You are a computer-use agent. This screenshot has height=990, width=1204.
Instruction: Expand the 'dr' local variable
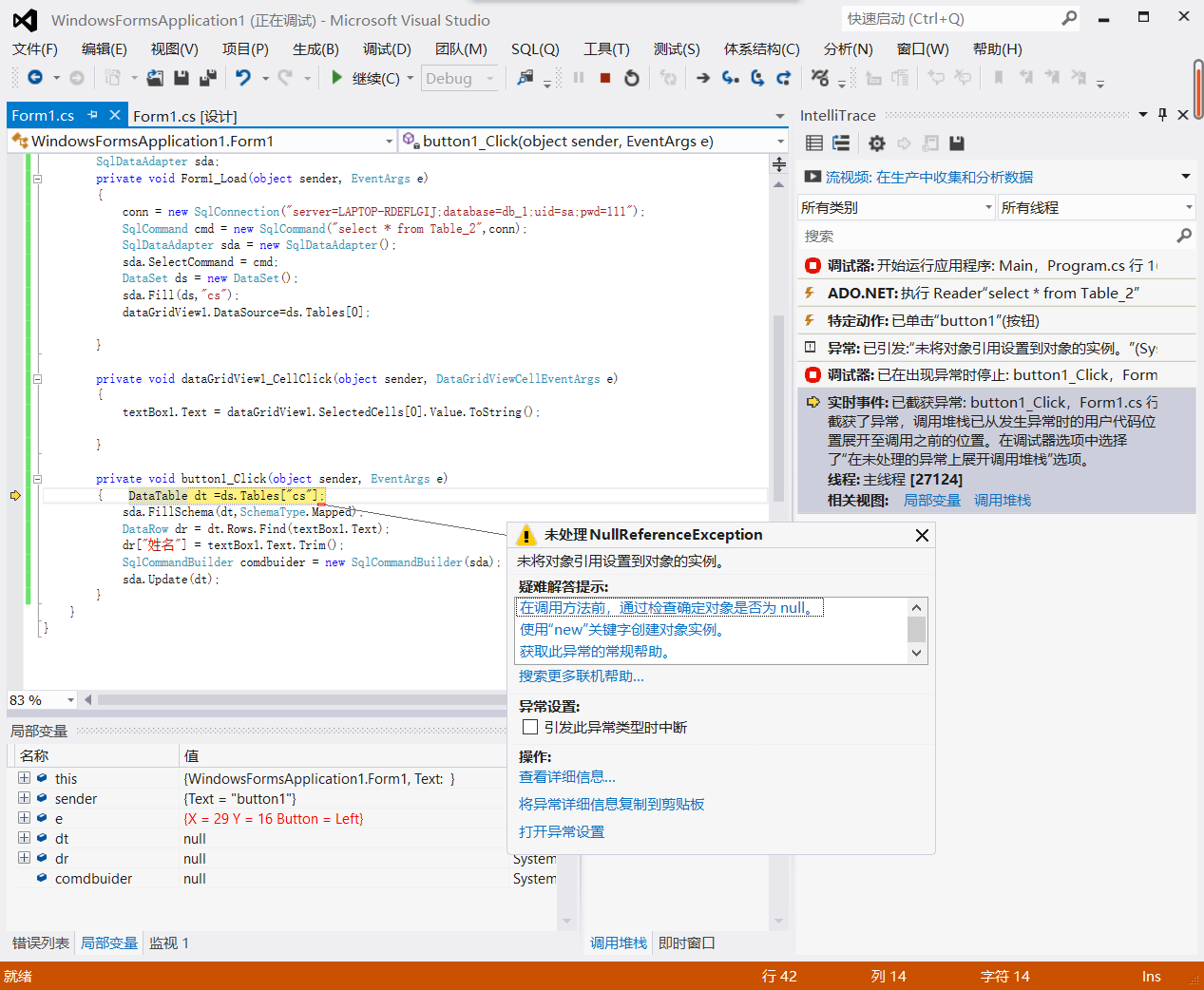(24, 858)
